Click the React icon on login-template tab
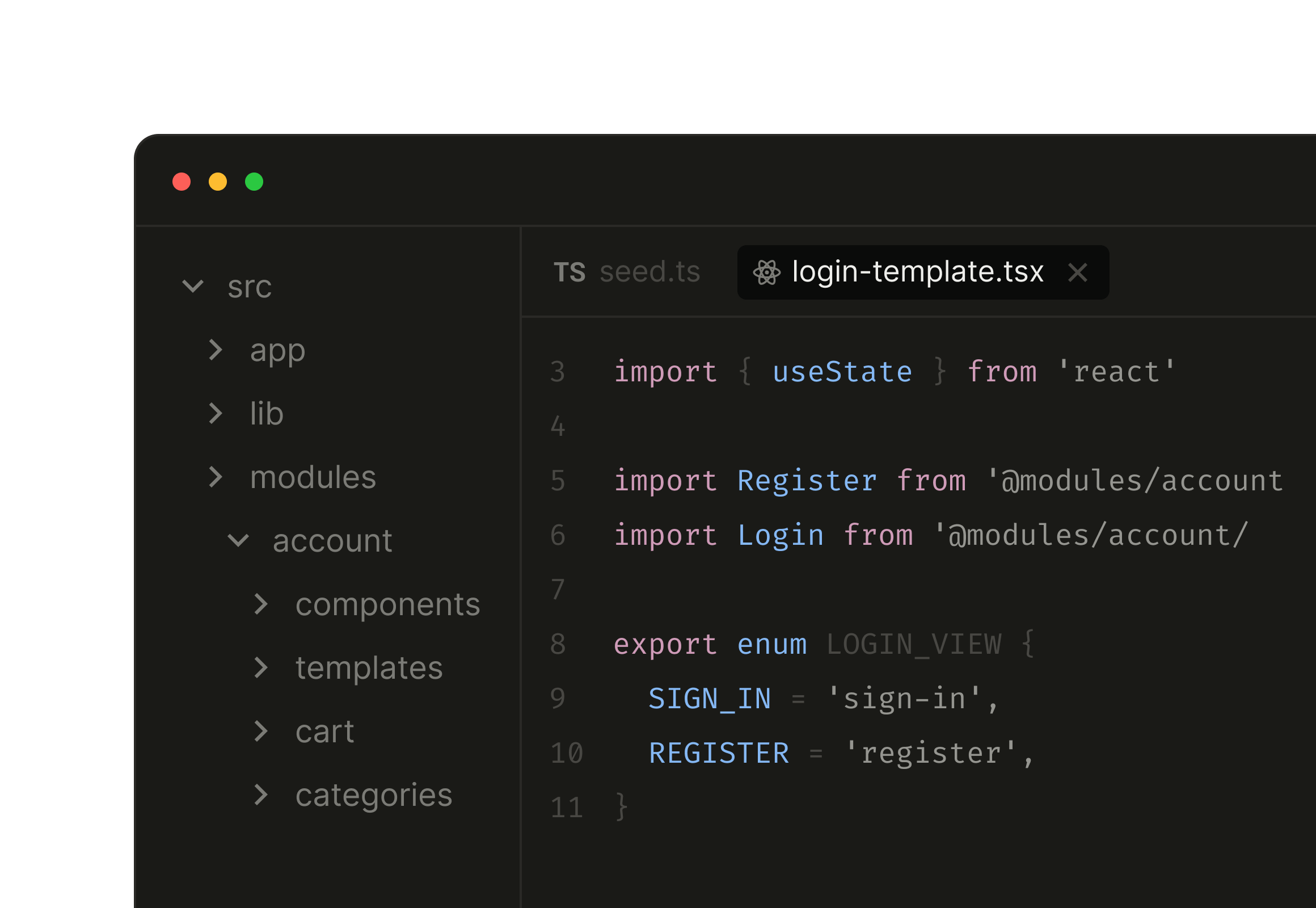The width and height of the screenshot is (1316, 908). tap(766, 272)
